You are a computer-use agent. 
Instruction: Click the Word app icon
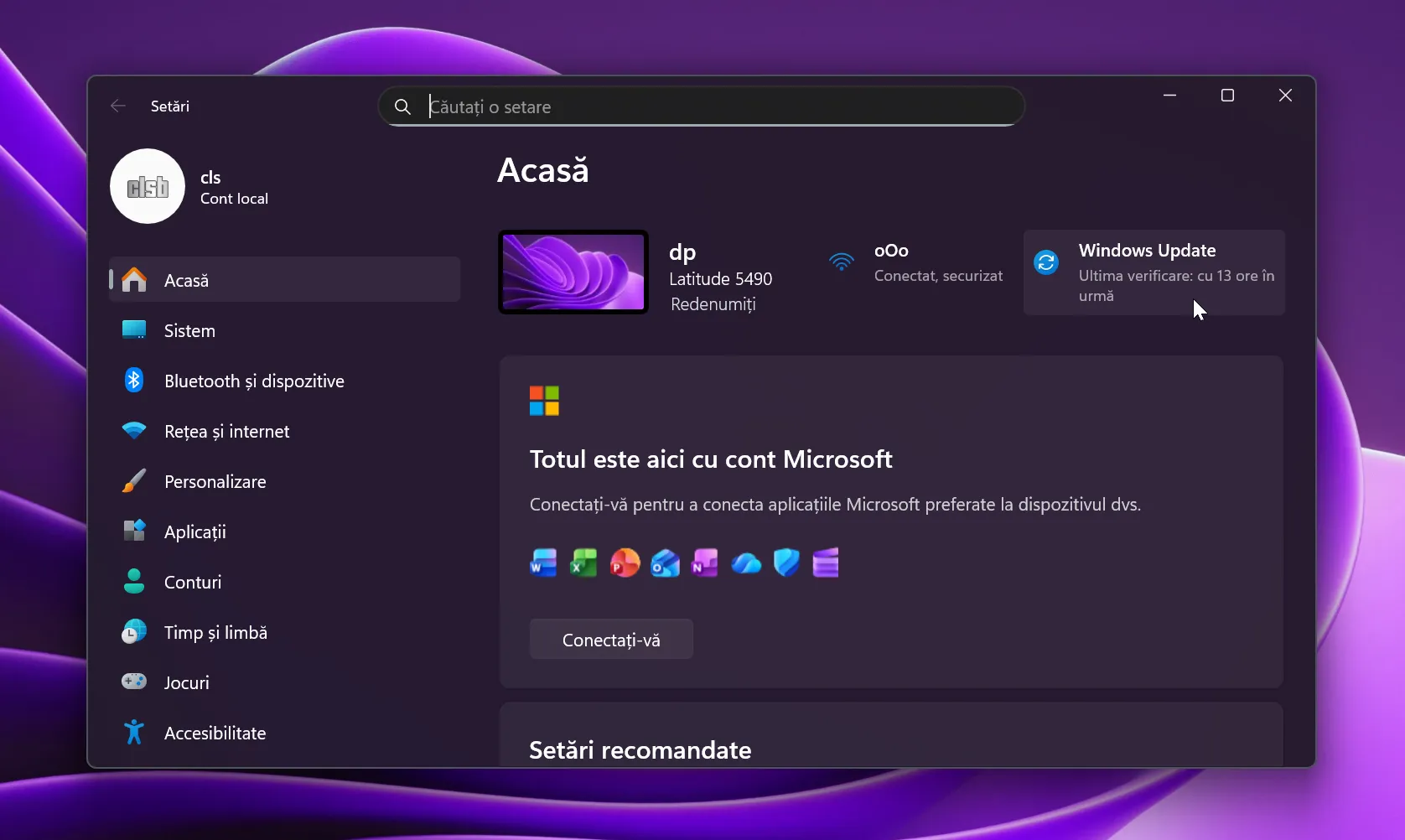[x=543, y=563]
